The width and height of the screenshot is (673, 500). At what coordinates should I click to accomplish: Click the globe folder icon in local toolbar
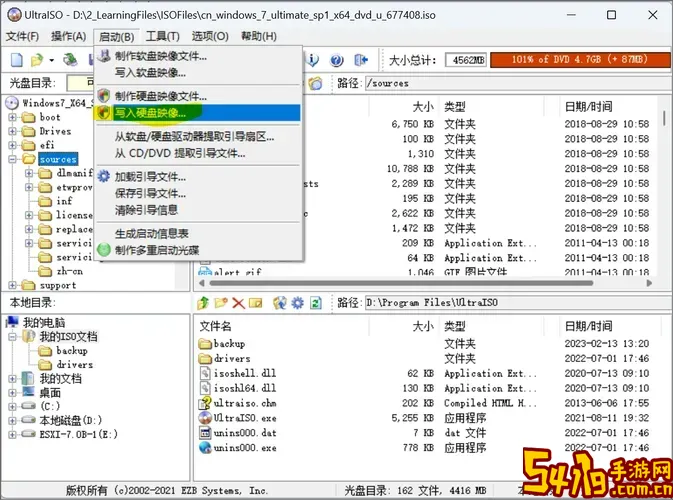point(279,303)
